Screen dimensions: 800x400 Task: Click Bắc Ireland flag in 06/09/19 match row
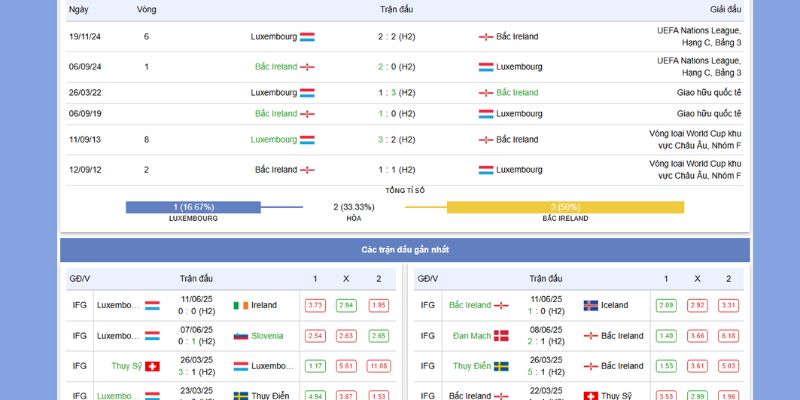click(307, 114)
